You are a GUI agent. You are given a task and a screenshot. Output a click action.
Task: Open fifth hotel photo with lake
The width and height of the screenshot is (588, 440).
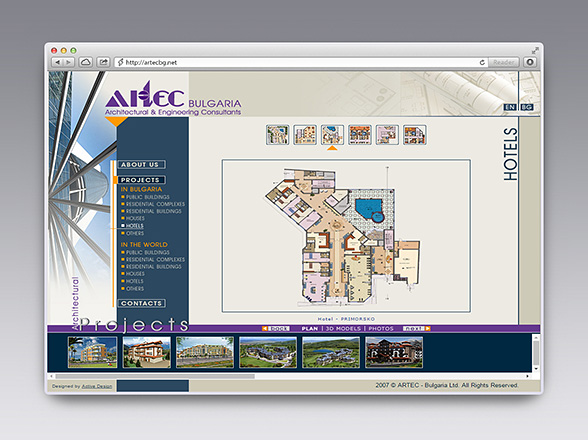click(x=331, y=352)
